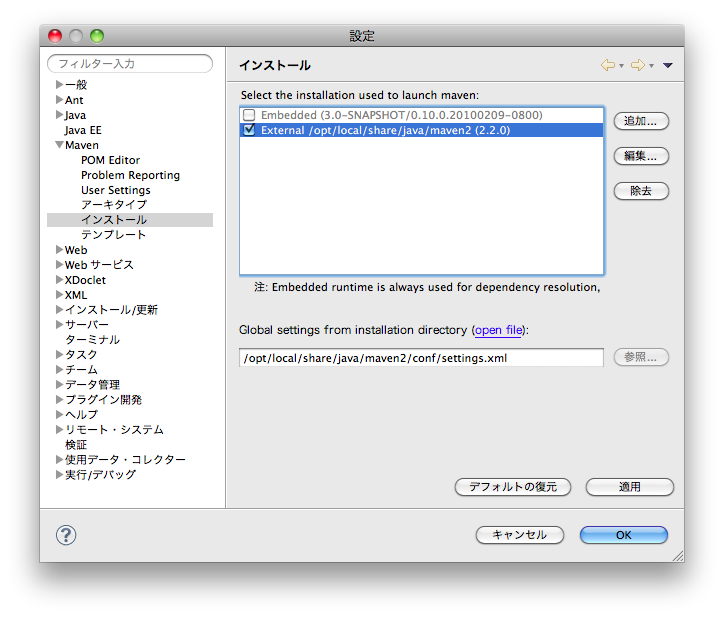Image resolution: width=724 pixels, height=617 pixels.
Task: Collapse the Maven tree node
Action: coord(59,145)
